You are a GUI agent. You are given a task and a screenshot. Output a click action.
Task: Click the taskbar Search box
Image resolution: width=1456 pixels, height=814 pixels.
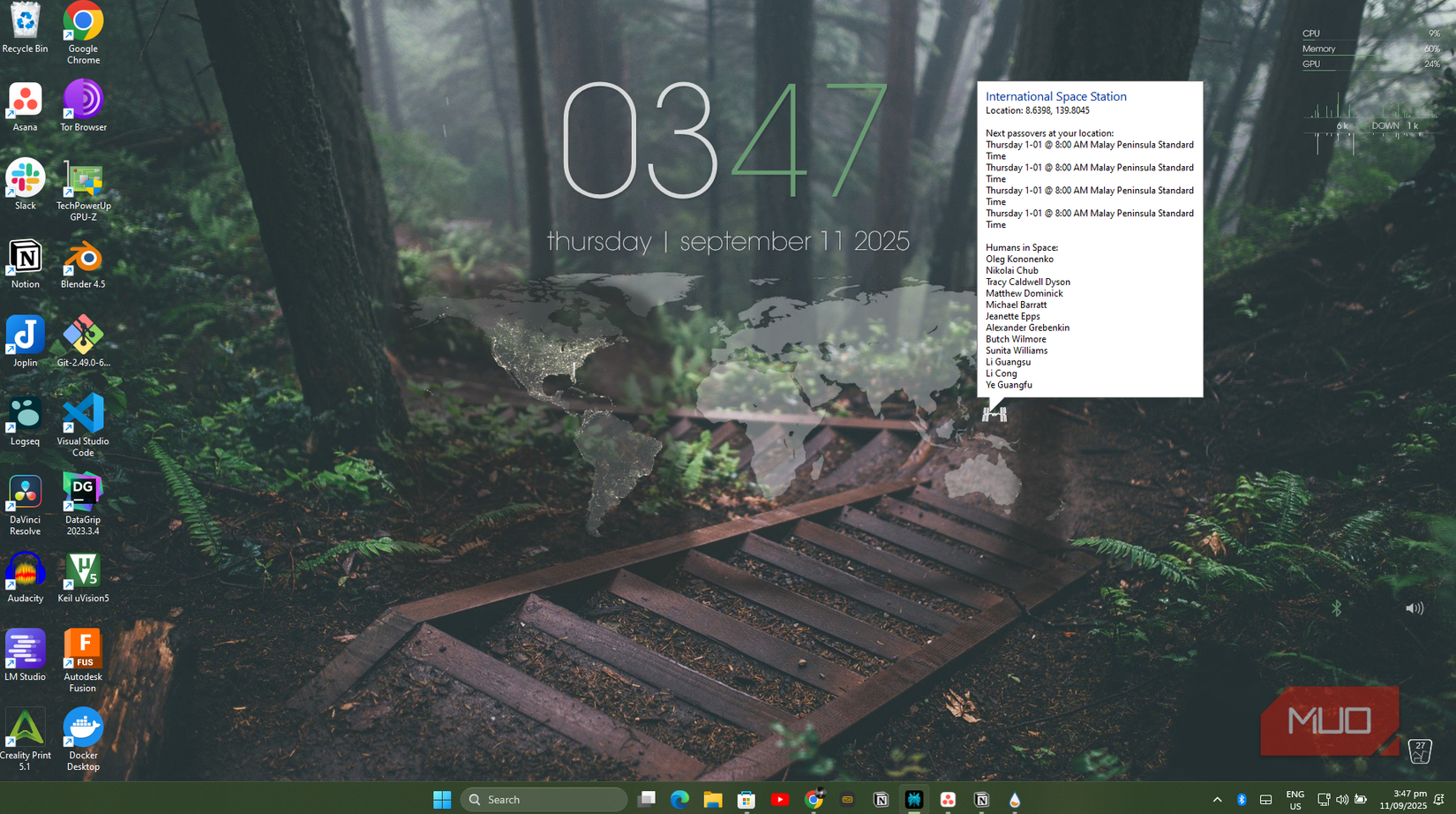pyautogui.click(x=544, y=800)
